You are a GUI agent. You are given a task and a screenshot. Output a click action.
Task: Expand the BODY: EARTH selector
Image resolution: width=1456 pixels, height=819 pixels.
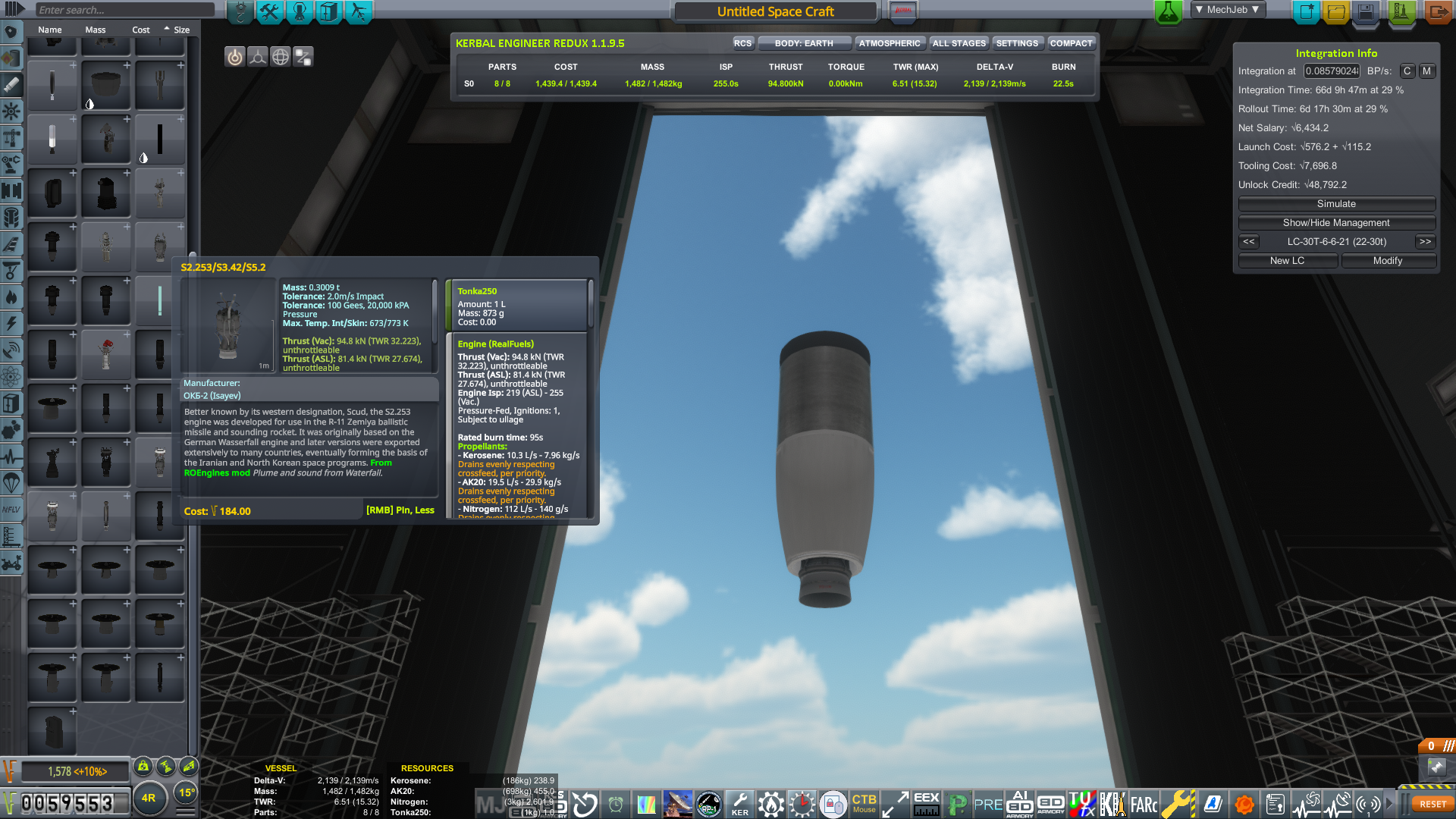click(804, 43)
